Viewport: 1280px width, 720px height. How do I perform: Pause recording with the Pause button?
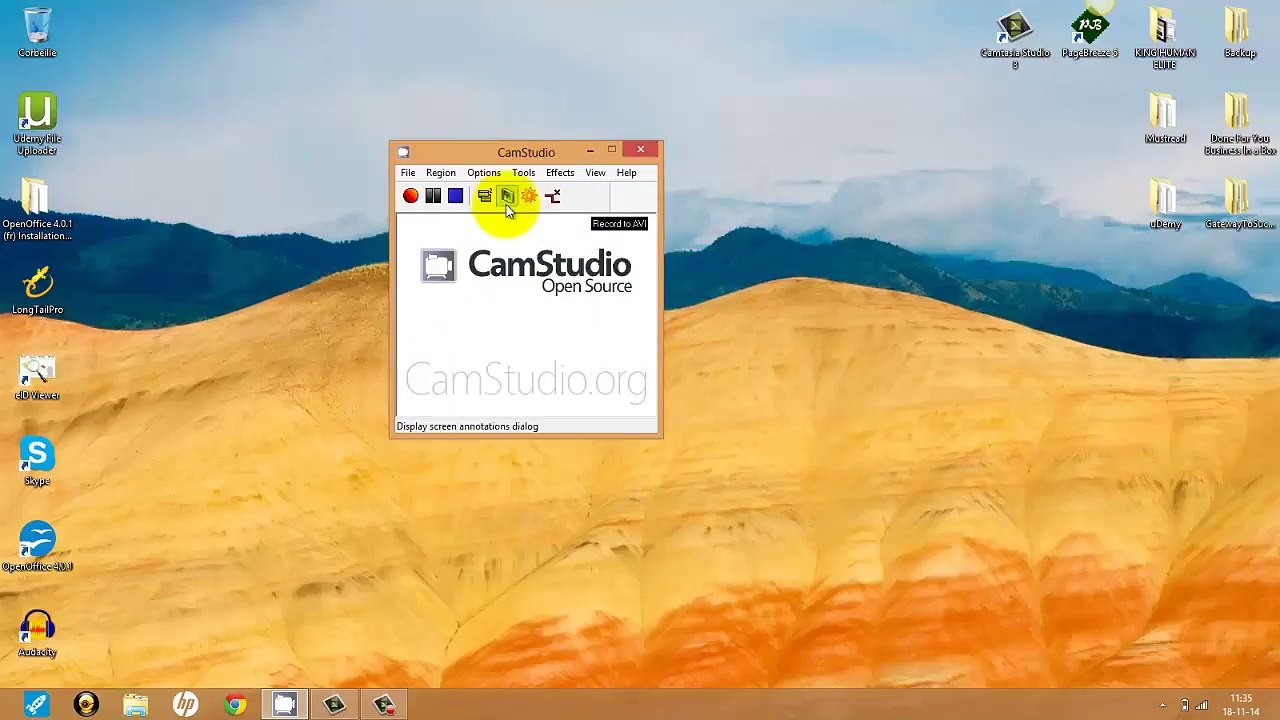[x=433, y=196]
